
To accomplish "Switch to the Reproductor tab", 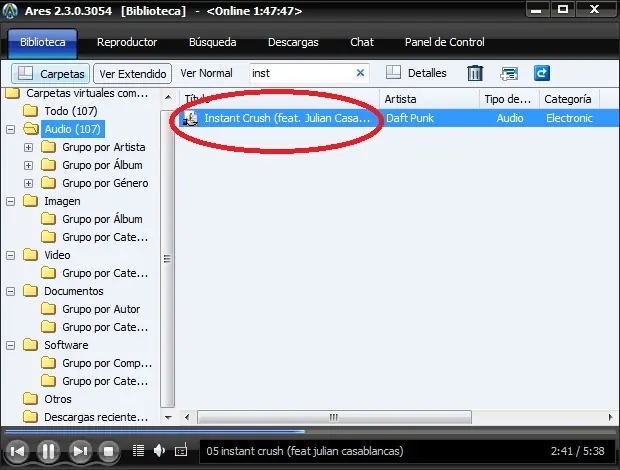I will (x=127, y=42).
